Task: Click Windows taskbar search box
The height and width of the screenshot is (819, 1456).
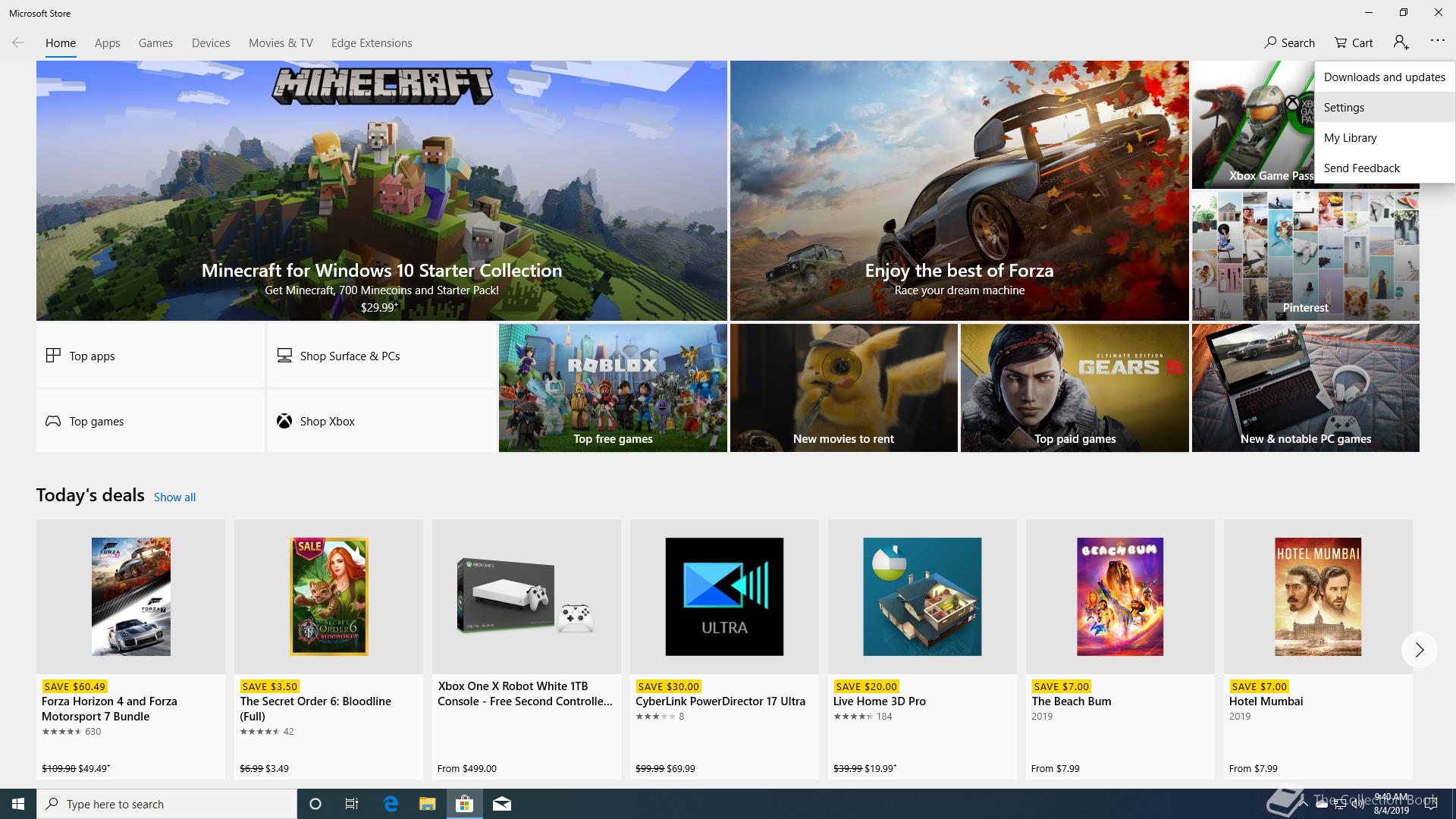Action: click(167, 804)
